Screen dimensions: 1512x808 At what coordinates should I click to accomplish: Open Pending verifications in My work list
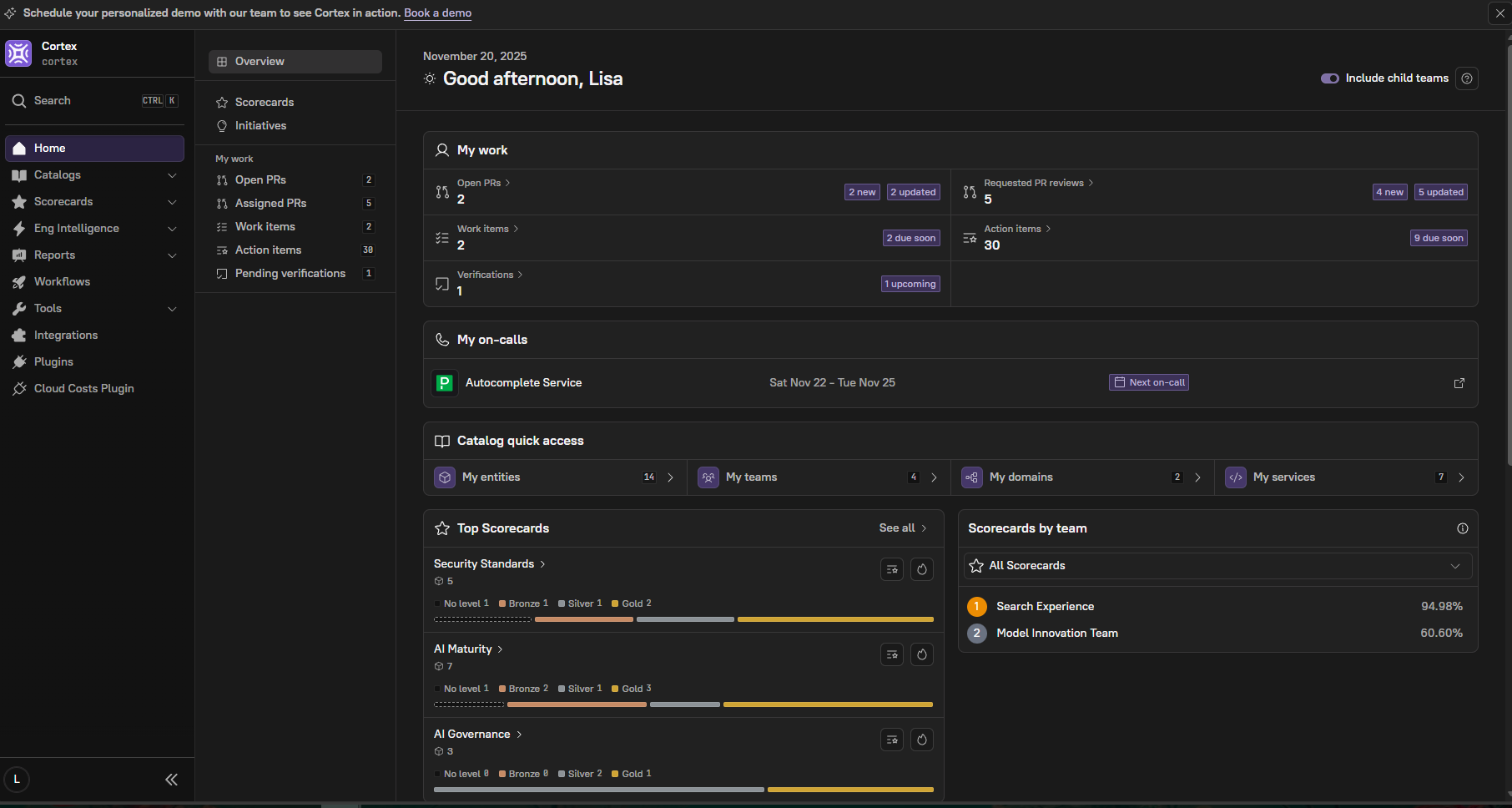[295, 274]
